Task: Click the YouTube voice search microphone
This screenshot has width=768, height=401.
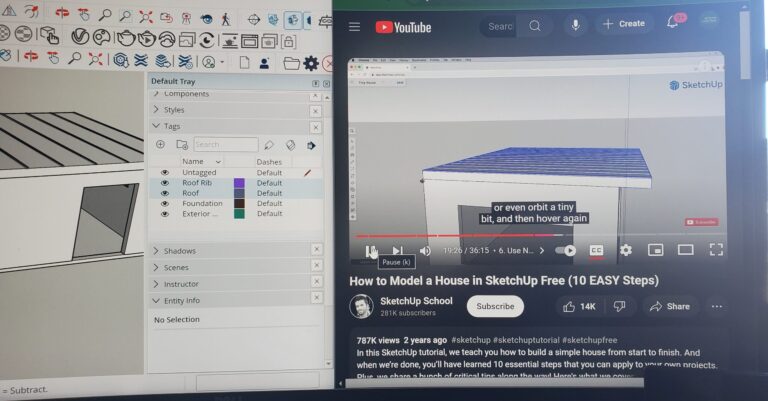Action: pyautogui.click(x=575, y=26)
